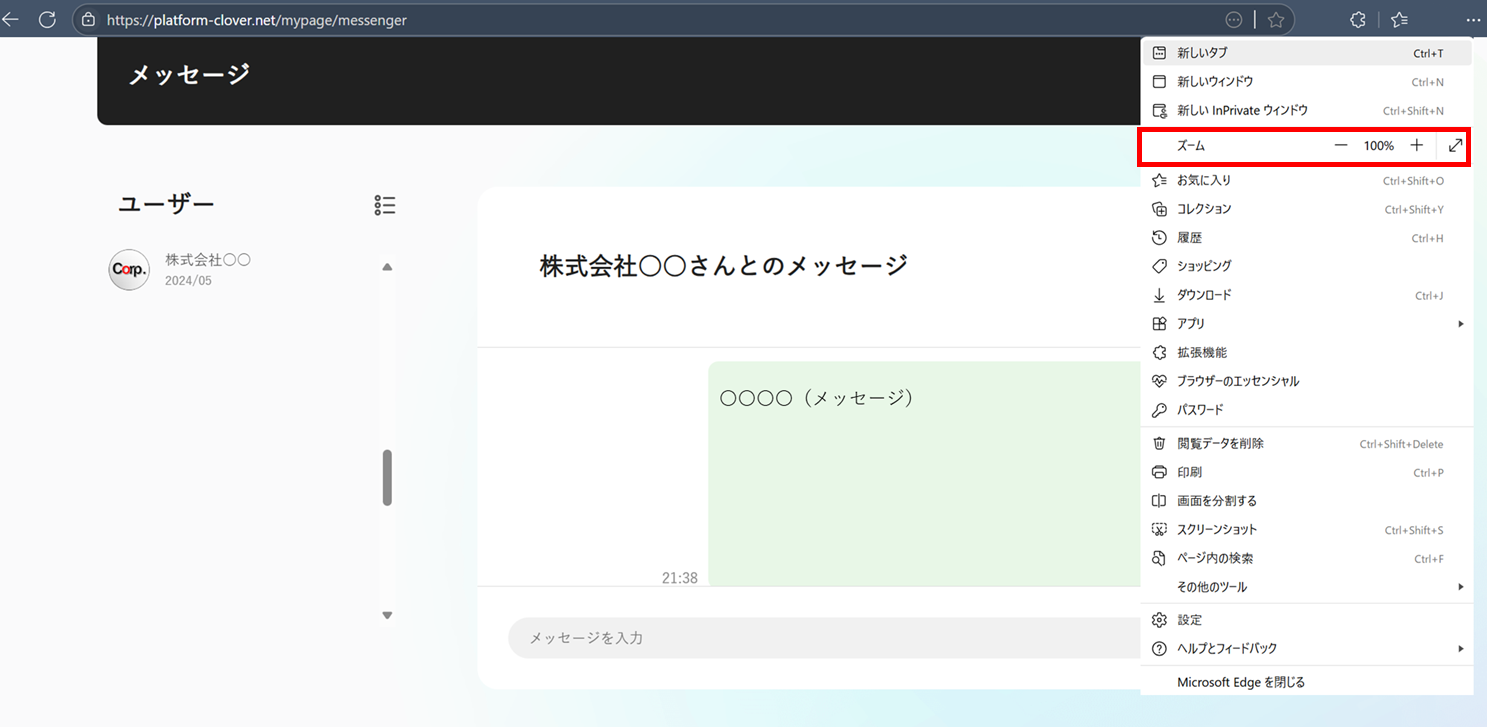Click the three-dots settings and more button

pos(1471,19)
